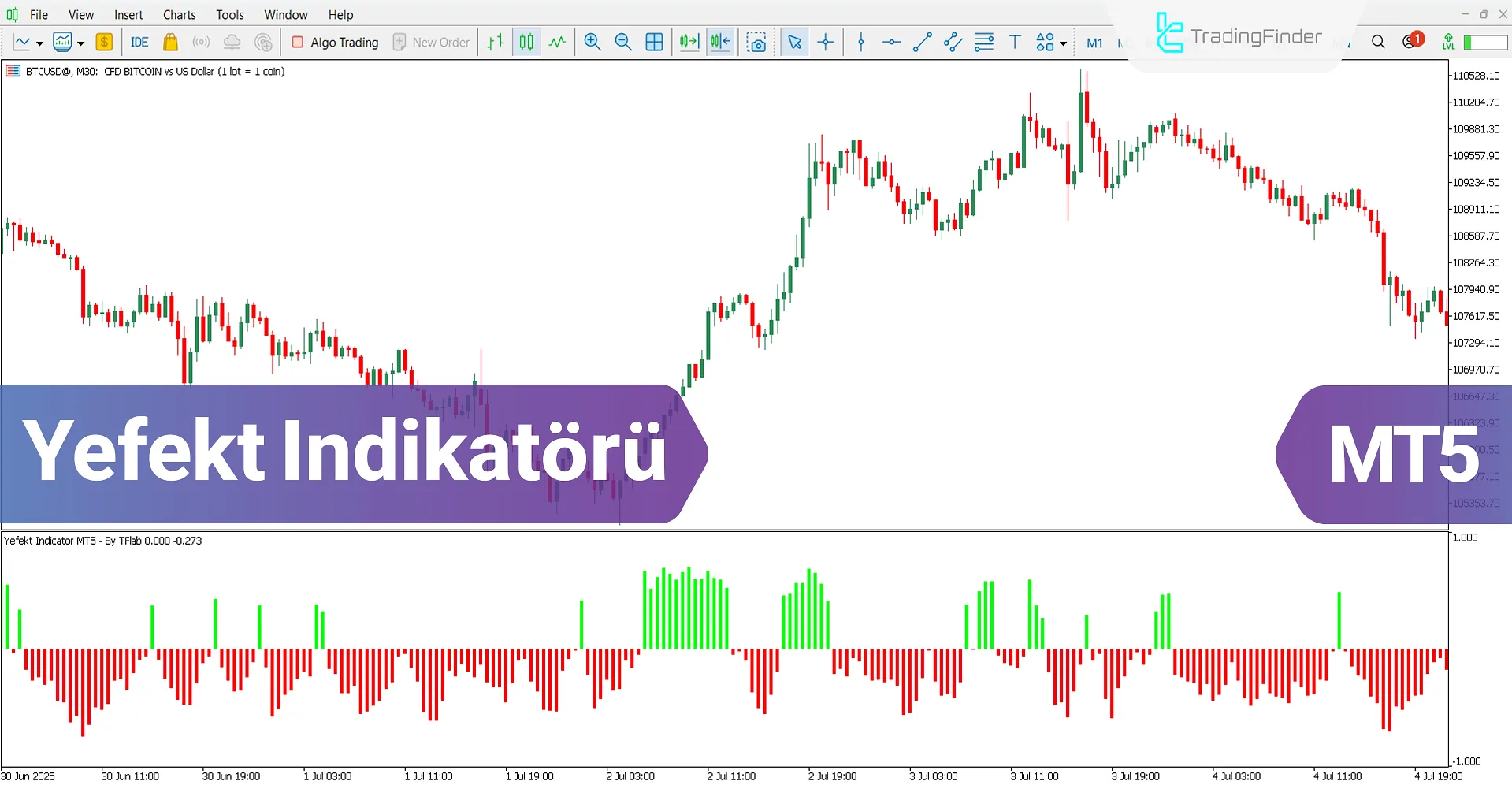The height and width of the screenshot is (785, 1512).
Task: Create a New Order
Action: click(x=432, y=42)
